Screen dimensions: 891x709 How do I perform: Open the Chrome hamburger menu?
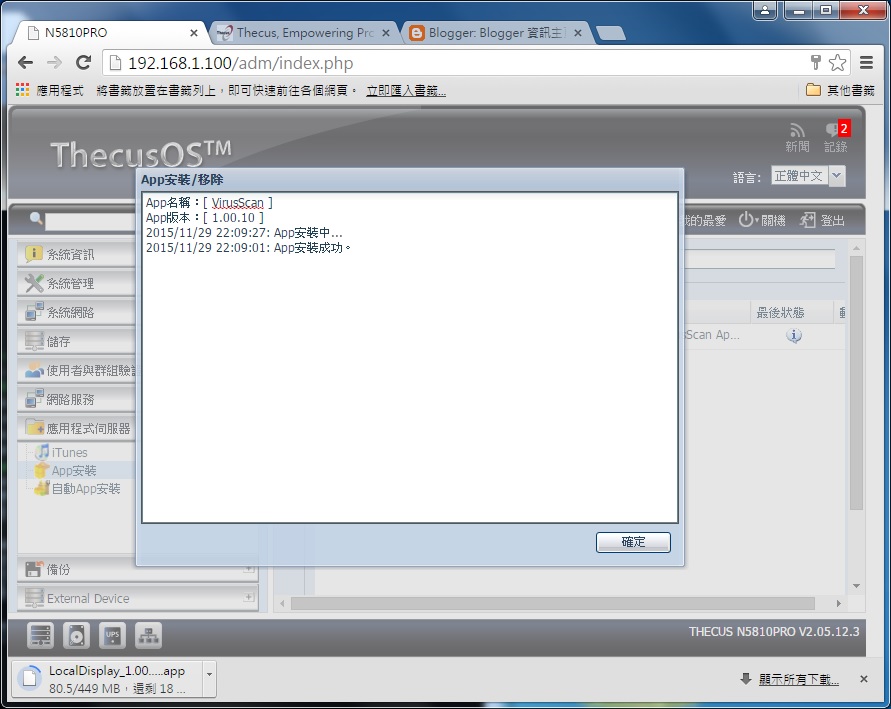coord(867,62)
